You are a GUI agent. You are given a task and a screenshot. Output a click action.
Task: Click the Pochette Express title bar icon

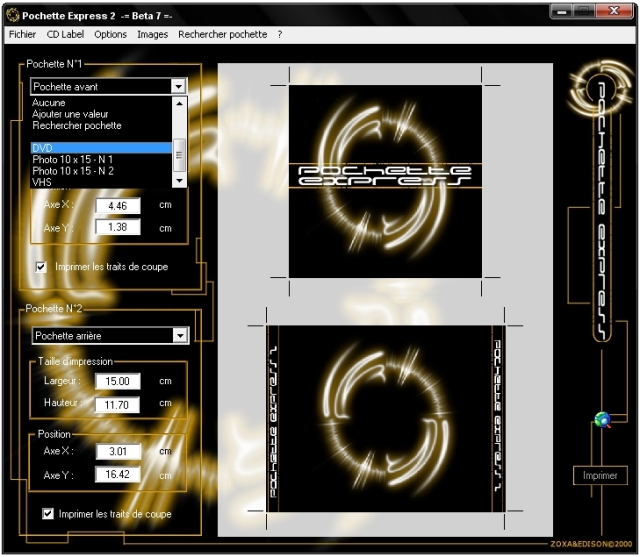[x=13, y=16]
